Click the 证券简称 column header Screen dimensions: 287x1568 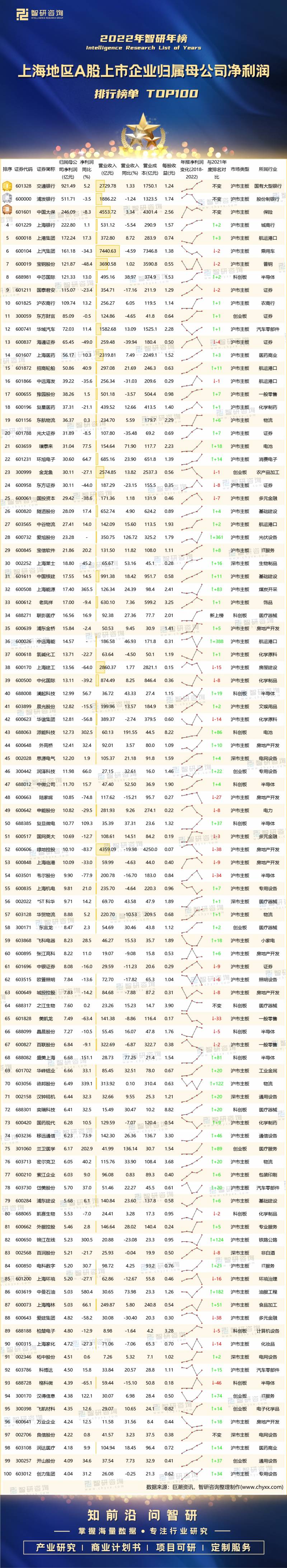coord(46,169)
